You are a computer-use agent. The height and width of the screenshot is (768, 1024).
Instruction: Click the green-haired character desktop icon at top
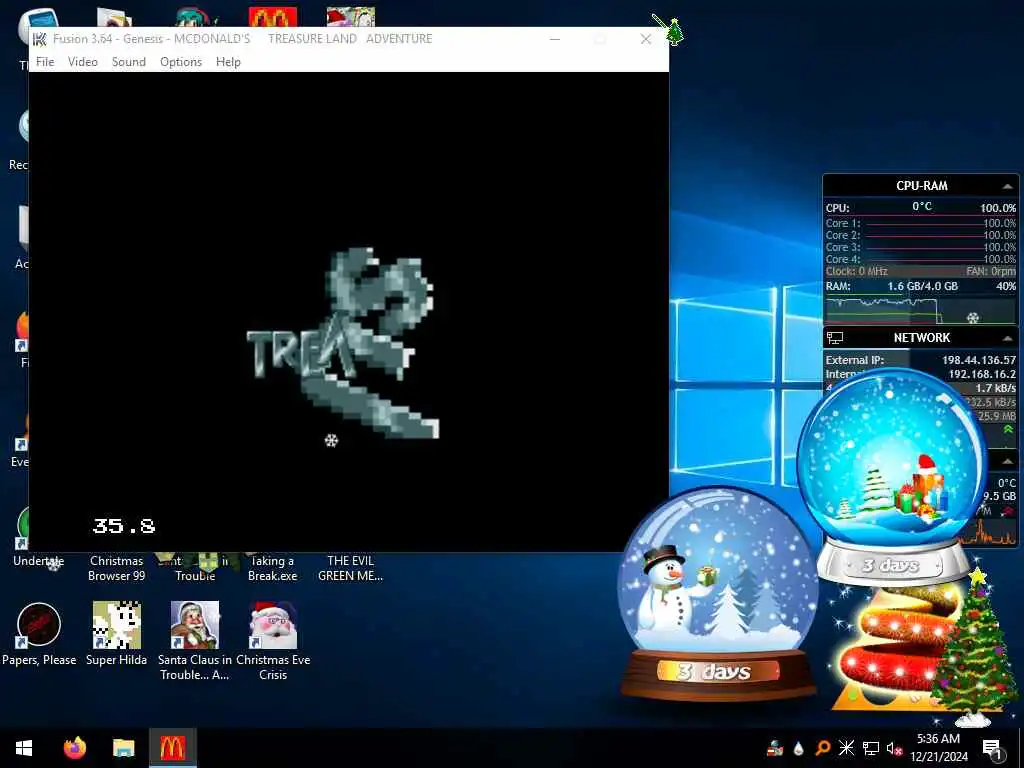coord(194,17)
